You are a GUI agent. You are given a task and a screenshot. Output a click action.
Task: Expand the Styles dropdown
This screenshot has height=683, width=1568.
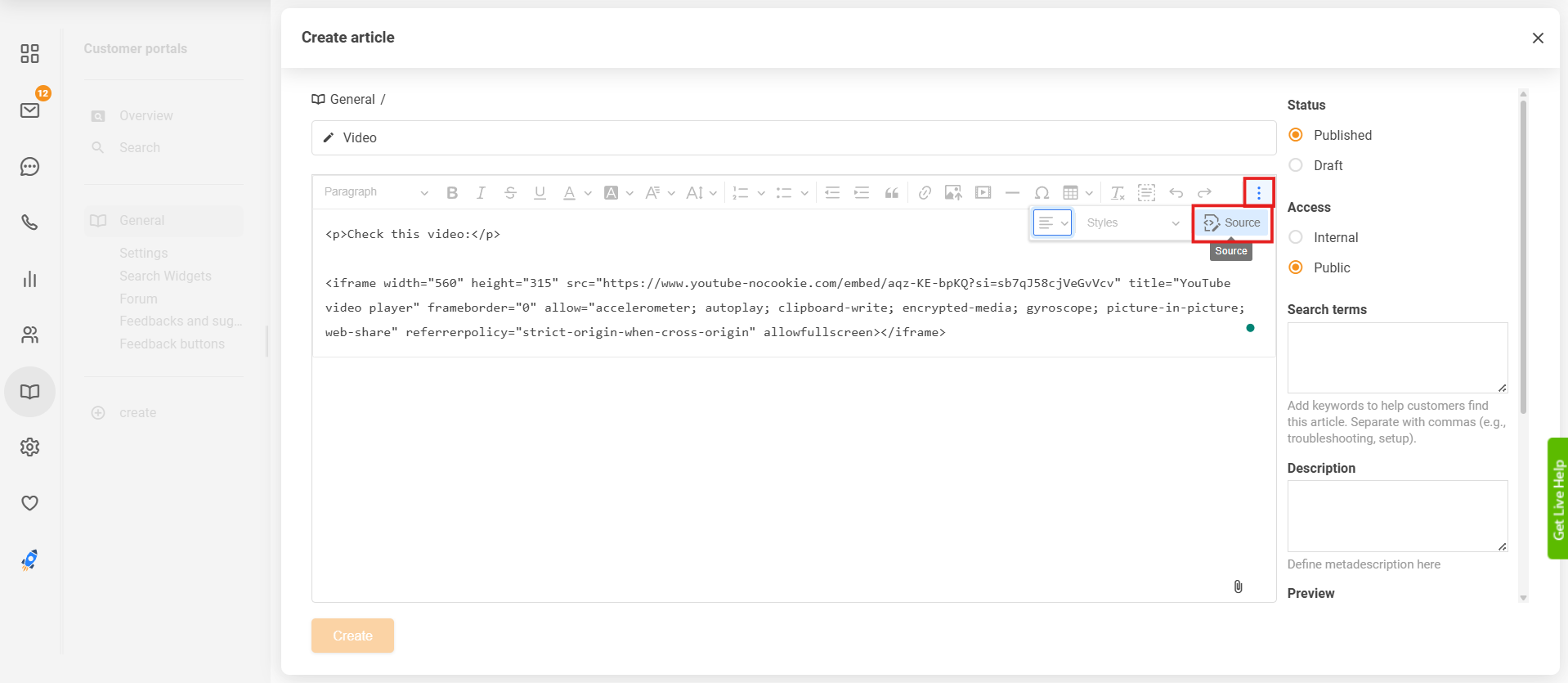[1132, 222]
